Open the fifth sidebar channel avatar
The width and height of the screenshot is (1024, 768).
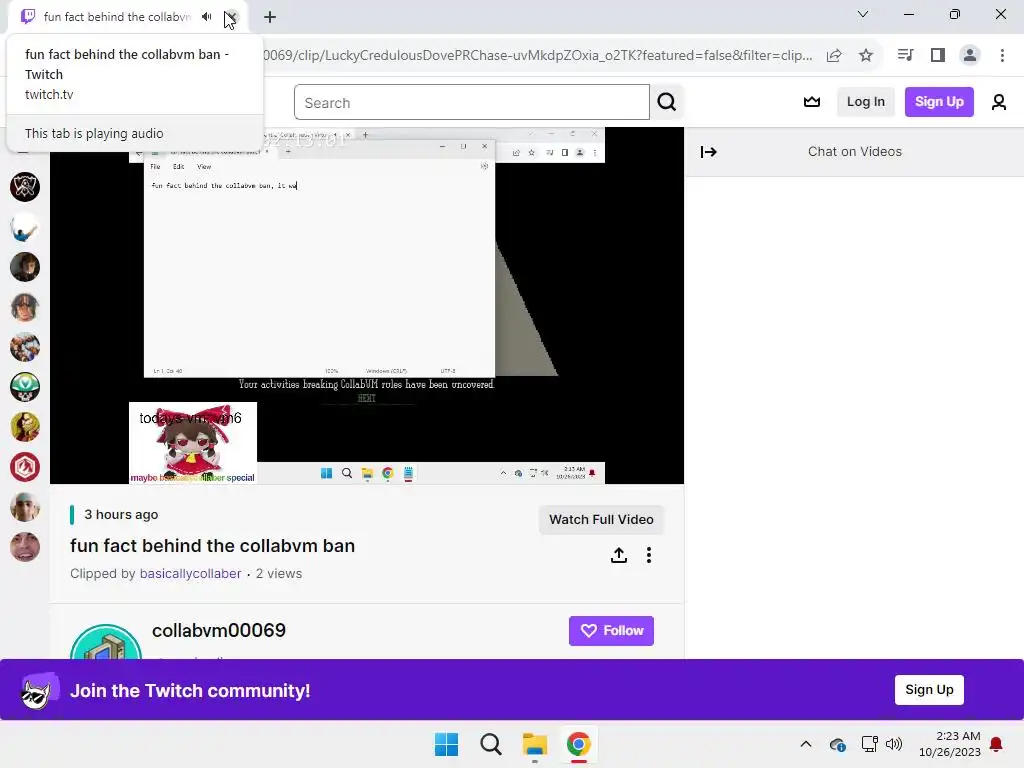[25, 347]
